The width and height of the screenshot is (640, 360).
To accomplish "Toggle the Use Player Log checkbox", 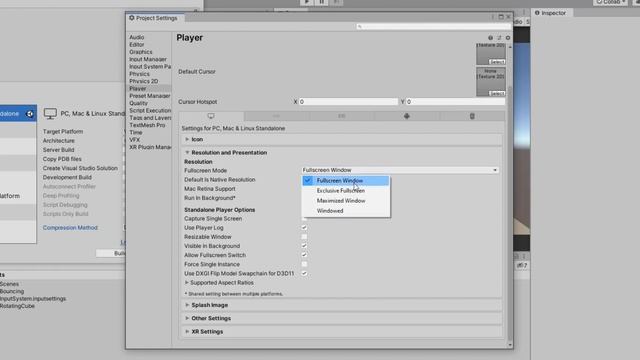I will coord(304,228).
